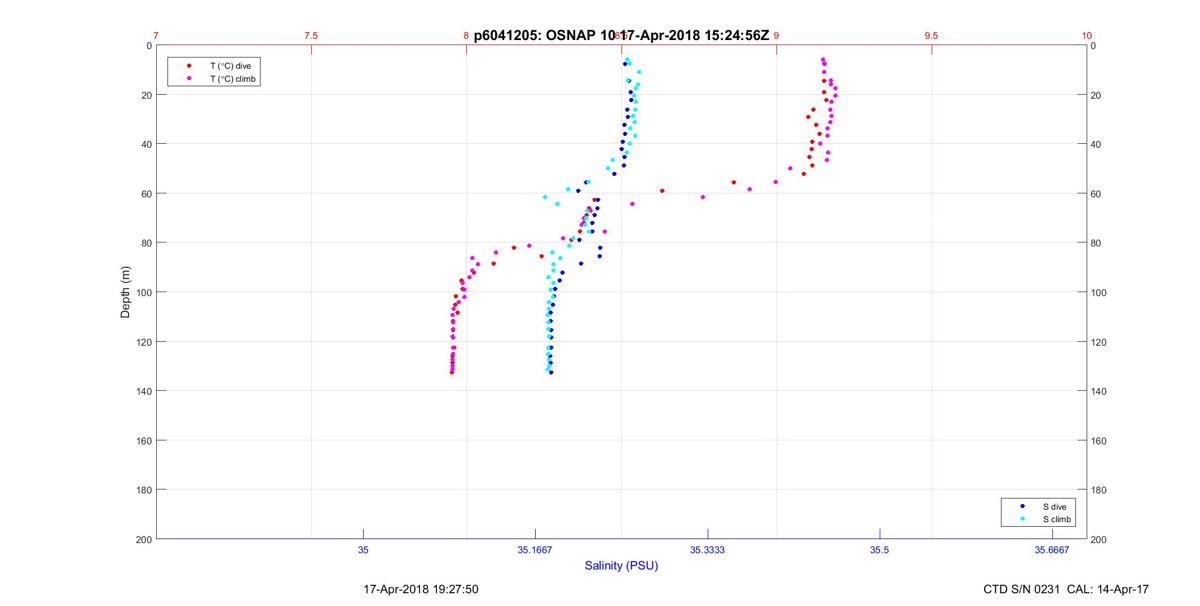The width and height of the screenshot is (1200, 606).
Task: Click depth tick 40 on left axis
Action: 146,144
